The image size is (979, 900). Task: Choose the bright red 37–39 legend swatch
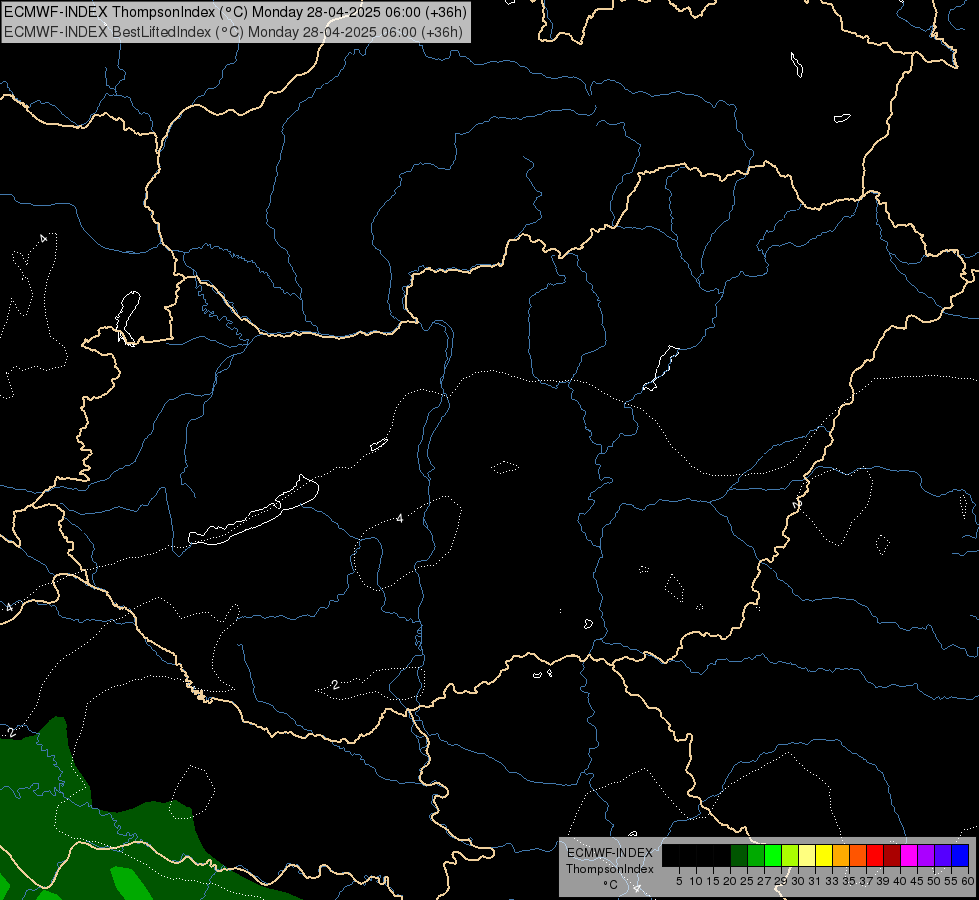(x=875, y=855)
